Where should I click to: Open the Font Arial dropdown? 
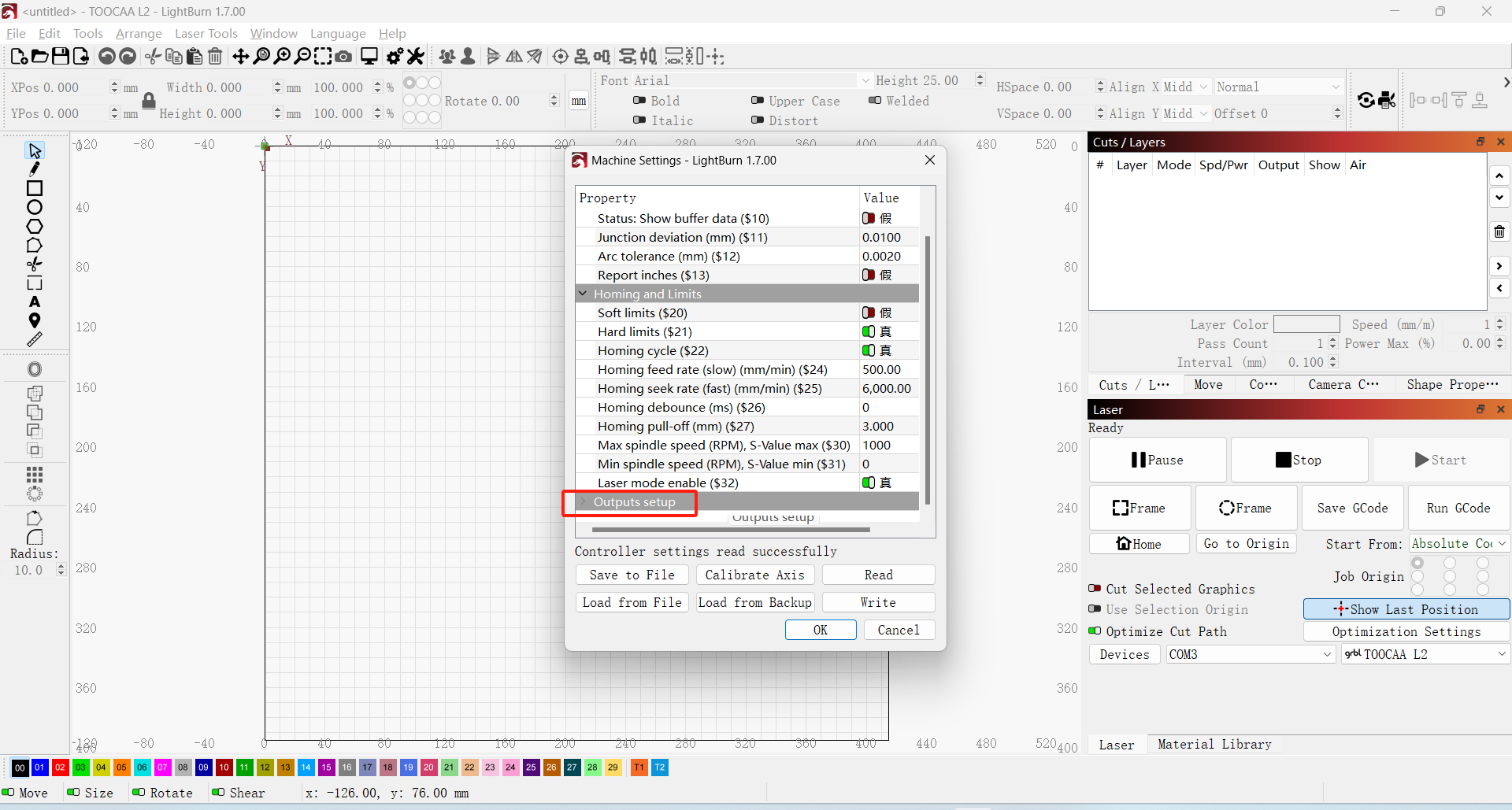point(865,80)
